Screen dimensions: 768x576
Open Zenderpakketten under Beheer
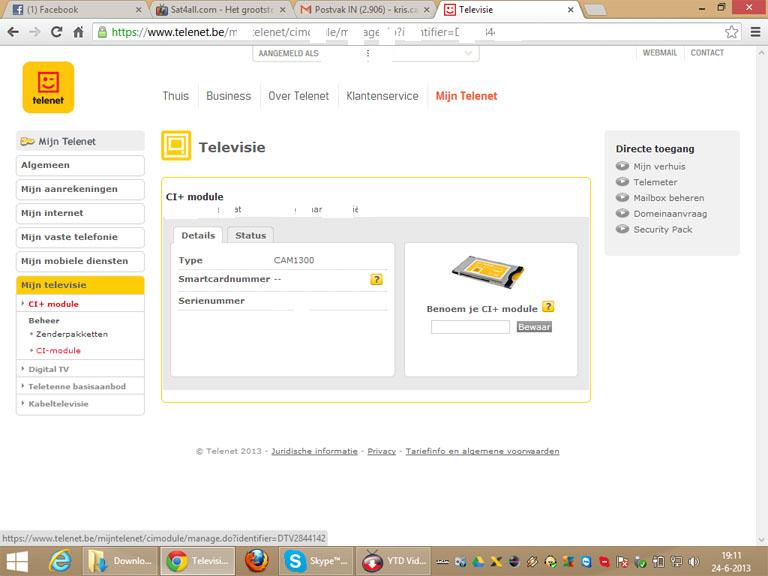[x=72, y=334]
